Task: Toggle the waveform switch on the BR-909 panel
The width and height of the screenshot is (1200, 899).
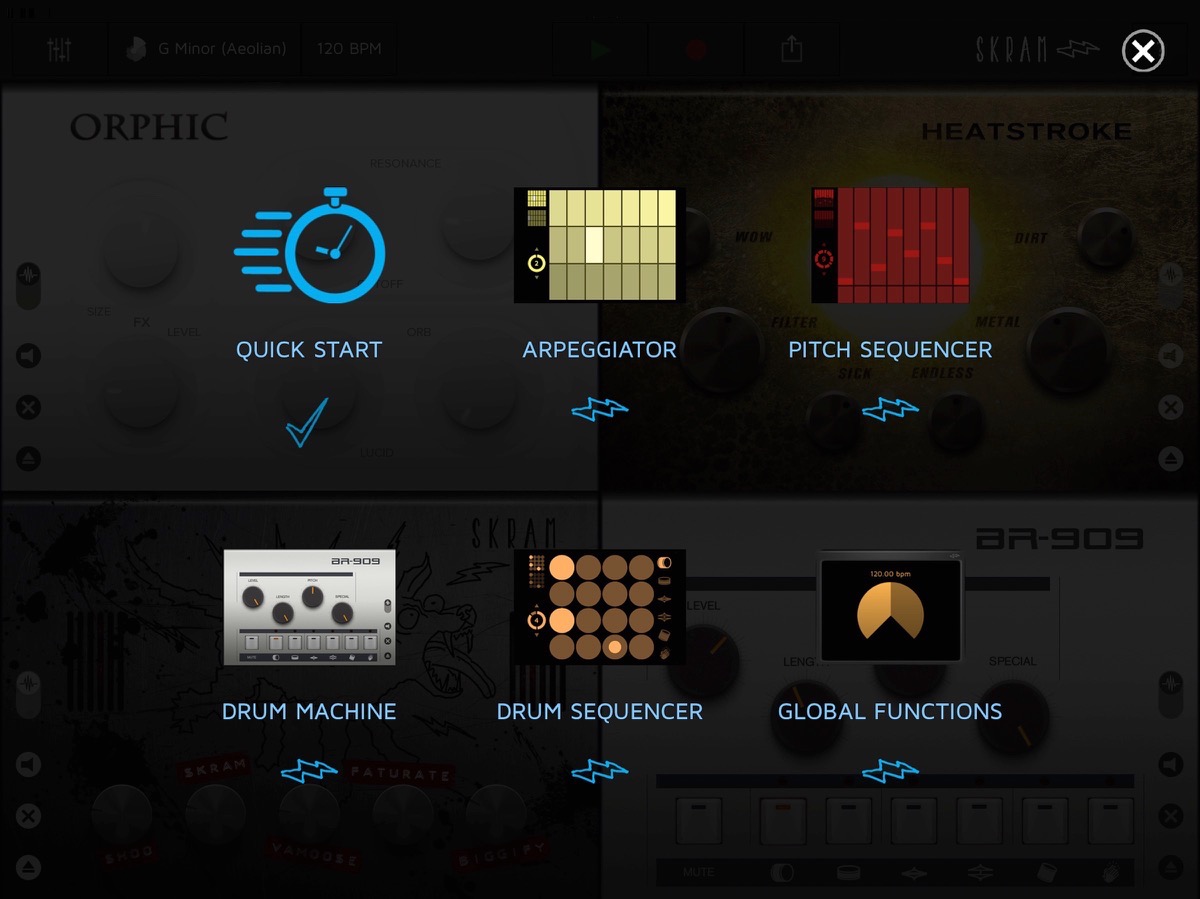Action: point(1171,695)
